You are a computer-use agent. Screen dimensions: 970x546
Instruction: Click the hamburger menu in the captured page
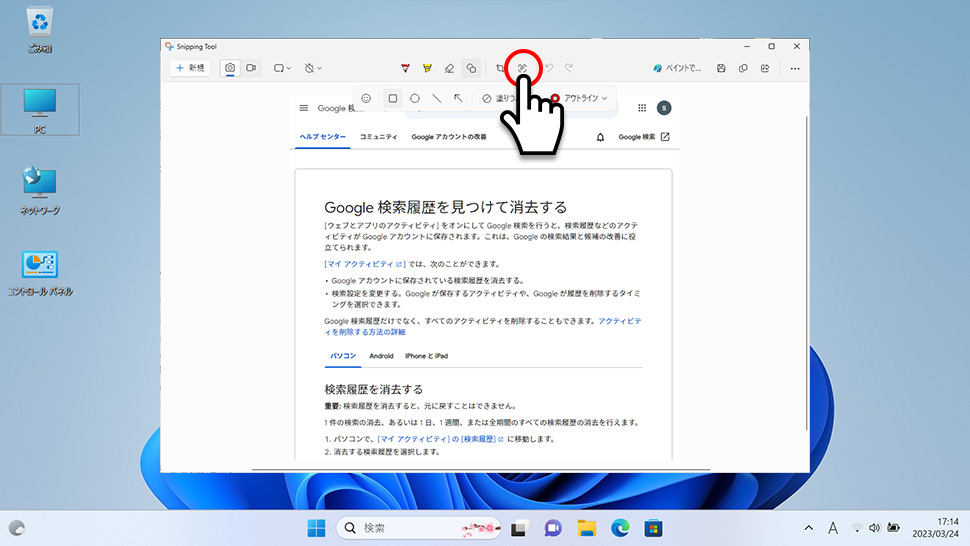(x=304, y=108)
